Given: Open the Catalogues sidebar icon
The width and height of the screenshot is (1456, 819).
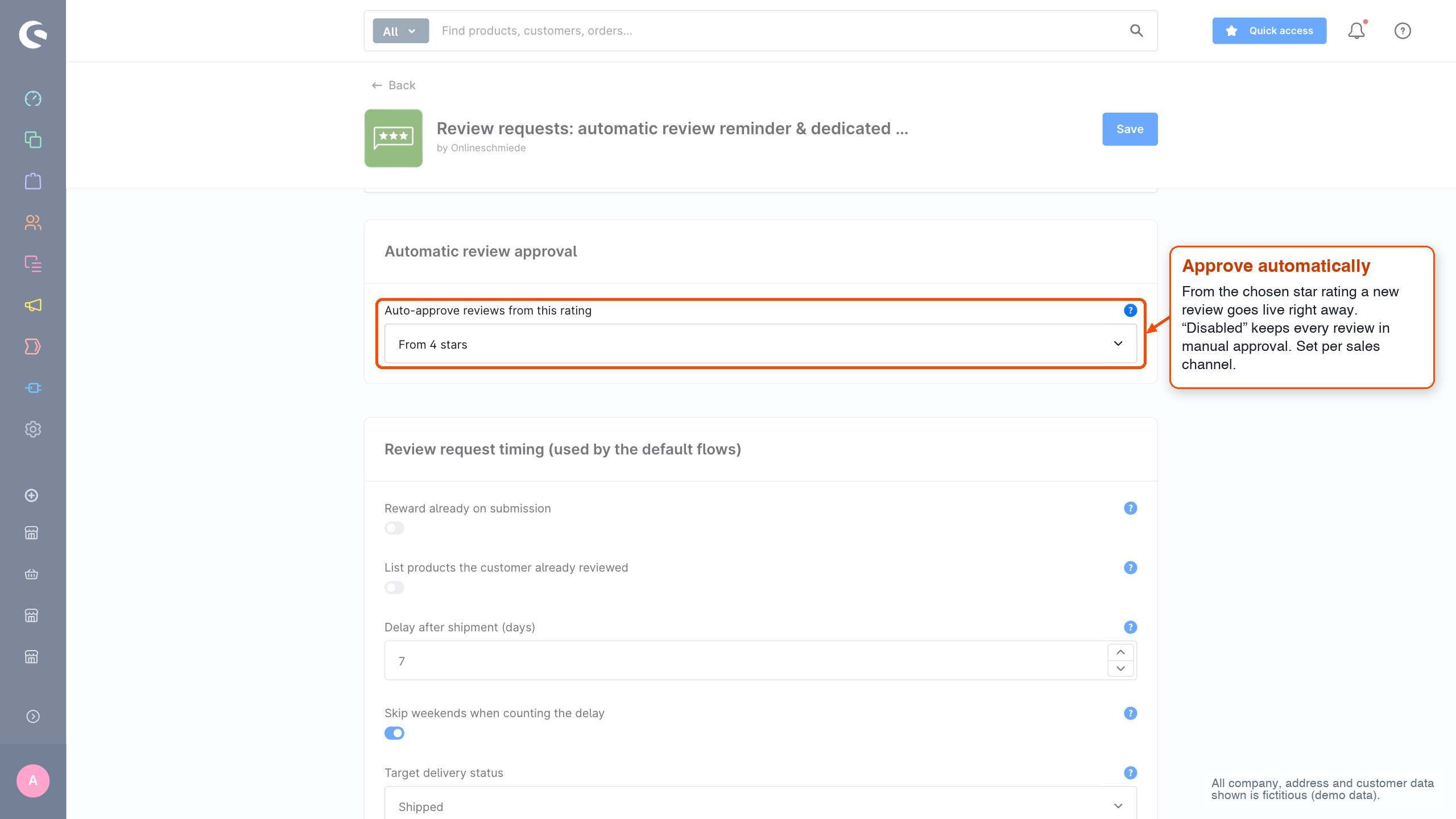Looking at the screenshot, I should tap(33, 140).
